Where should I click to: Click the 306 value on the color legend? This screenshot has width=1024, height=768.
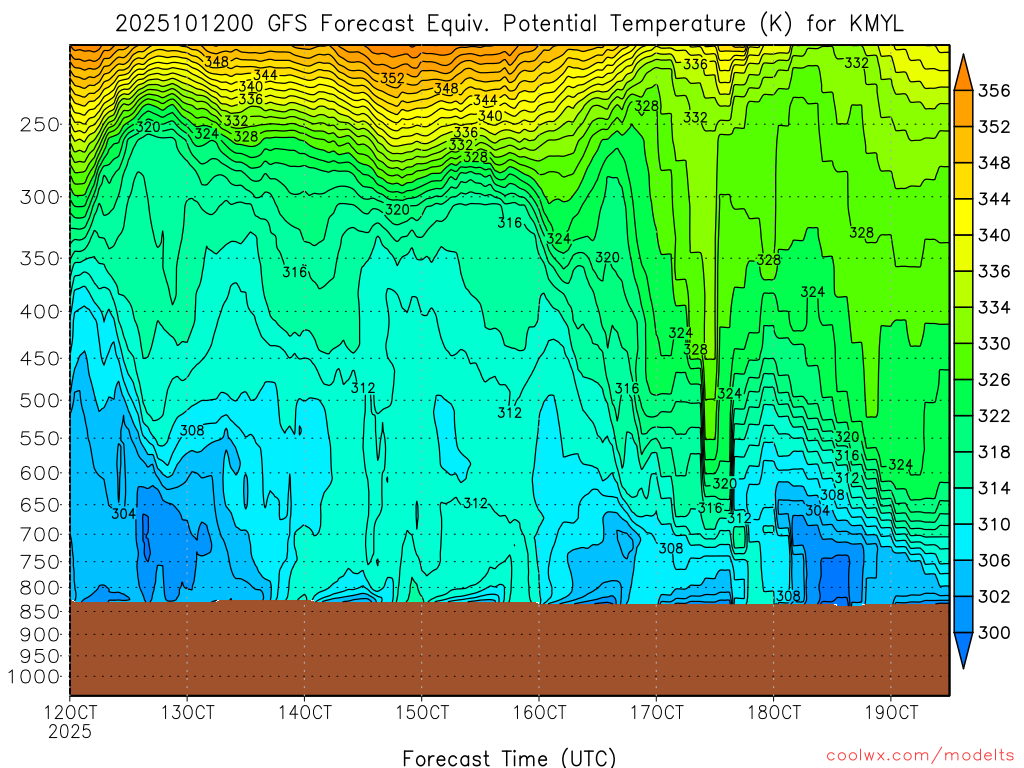tap(994, 560)
